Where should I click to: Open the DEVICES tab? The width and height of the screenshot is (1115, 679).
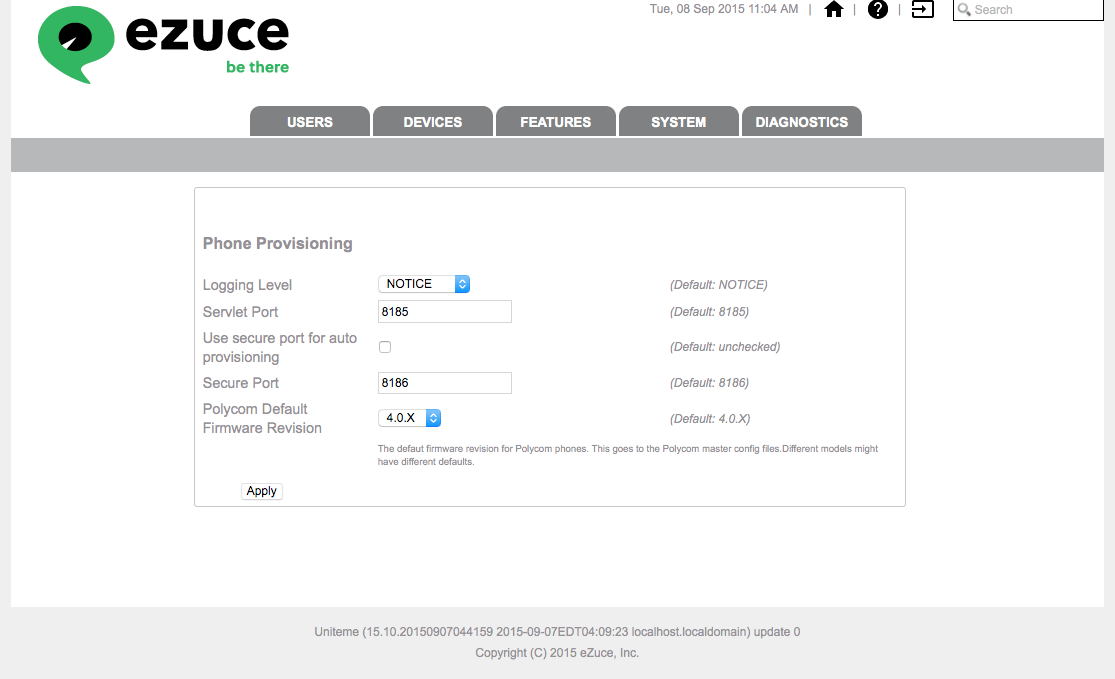click(432, 122)
